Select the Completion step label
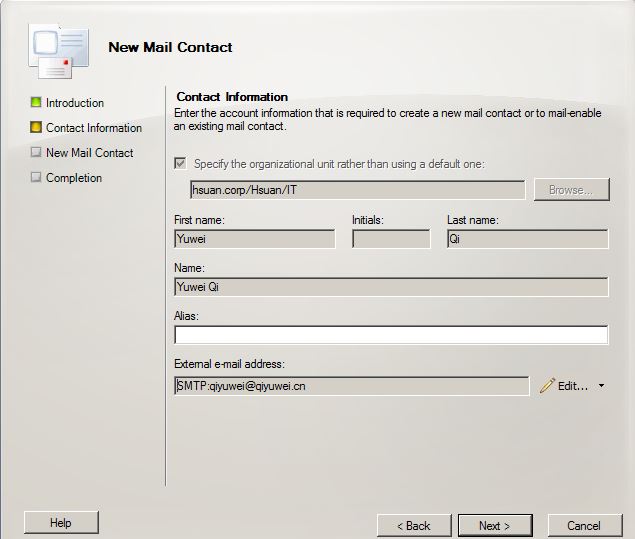 (x=74, y=178)
